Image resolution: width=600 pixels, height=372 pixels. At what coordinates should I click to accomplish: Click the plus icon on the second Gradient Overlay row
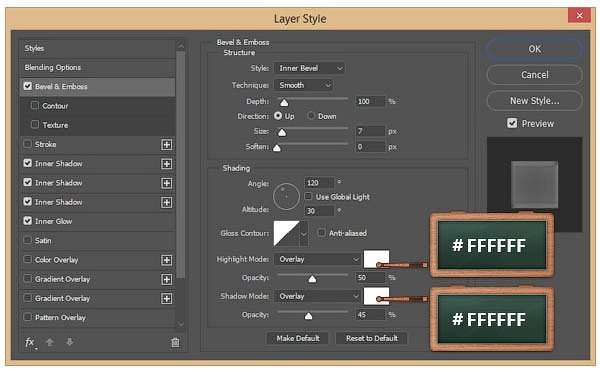tap(166, 299)
